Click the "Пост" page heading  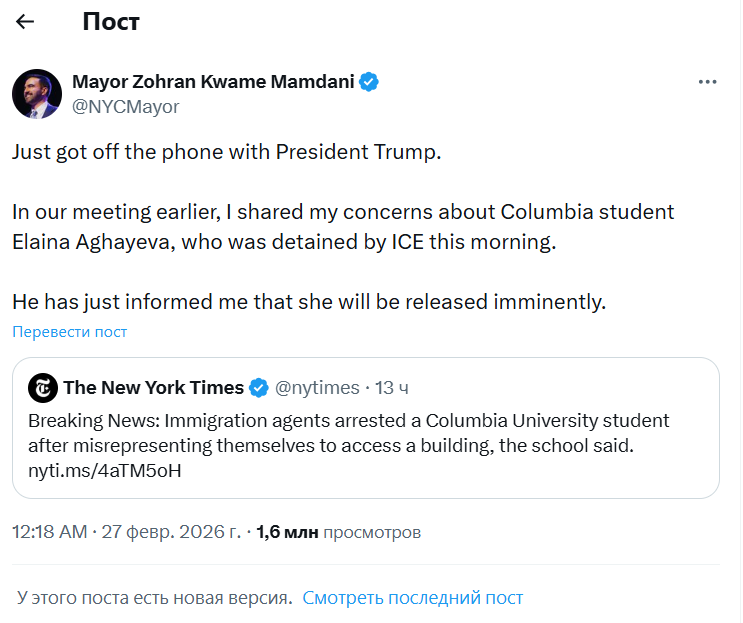(x=111, y=21)
